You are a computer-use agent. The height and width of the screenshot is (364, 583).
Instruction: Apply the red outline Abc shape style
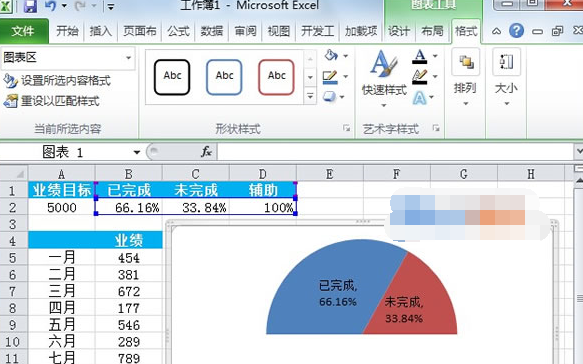click(x=277, y=77)
